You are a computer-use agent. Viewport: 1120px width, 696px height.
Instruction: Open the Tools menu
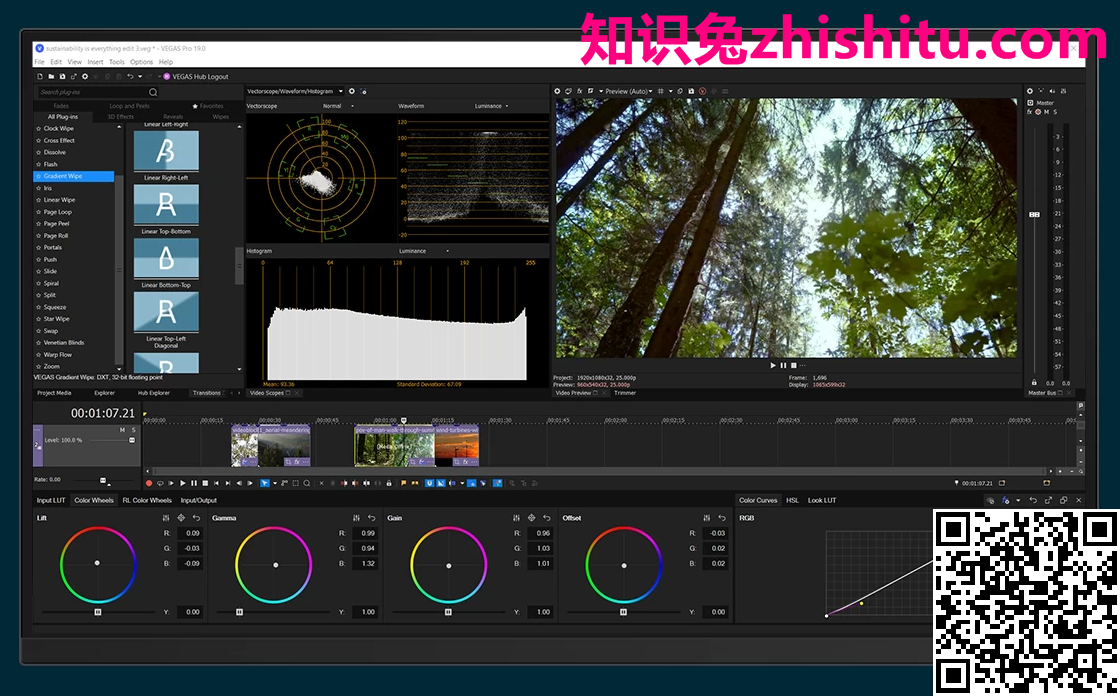pos(116,62)
